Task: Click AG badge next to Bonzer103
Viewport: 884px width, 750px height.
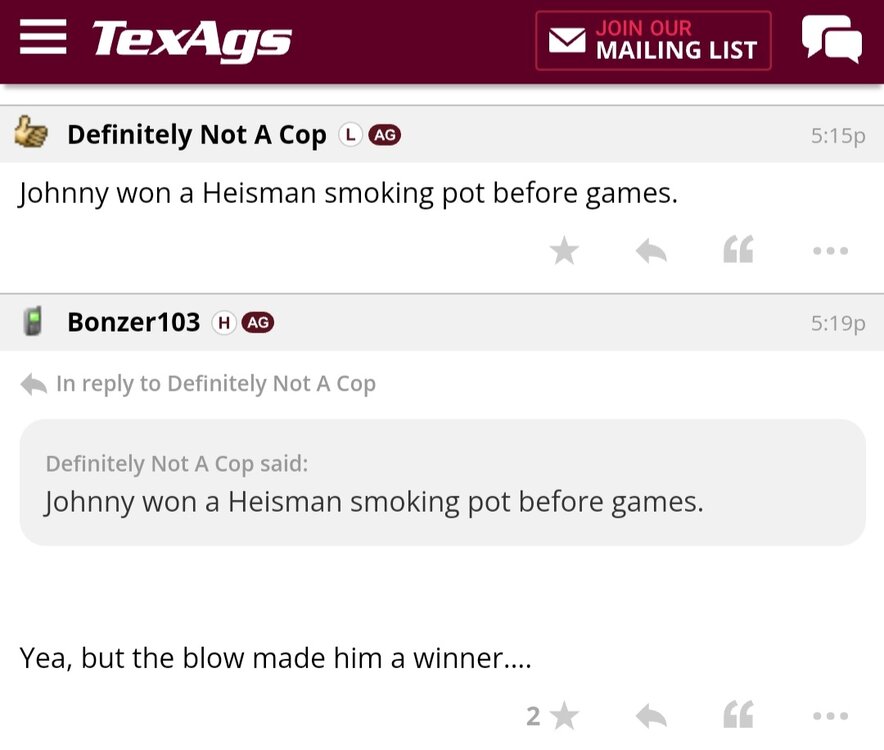Action: [258, 323]
